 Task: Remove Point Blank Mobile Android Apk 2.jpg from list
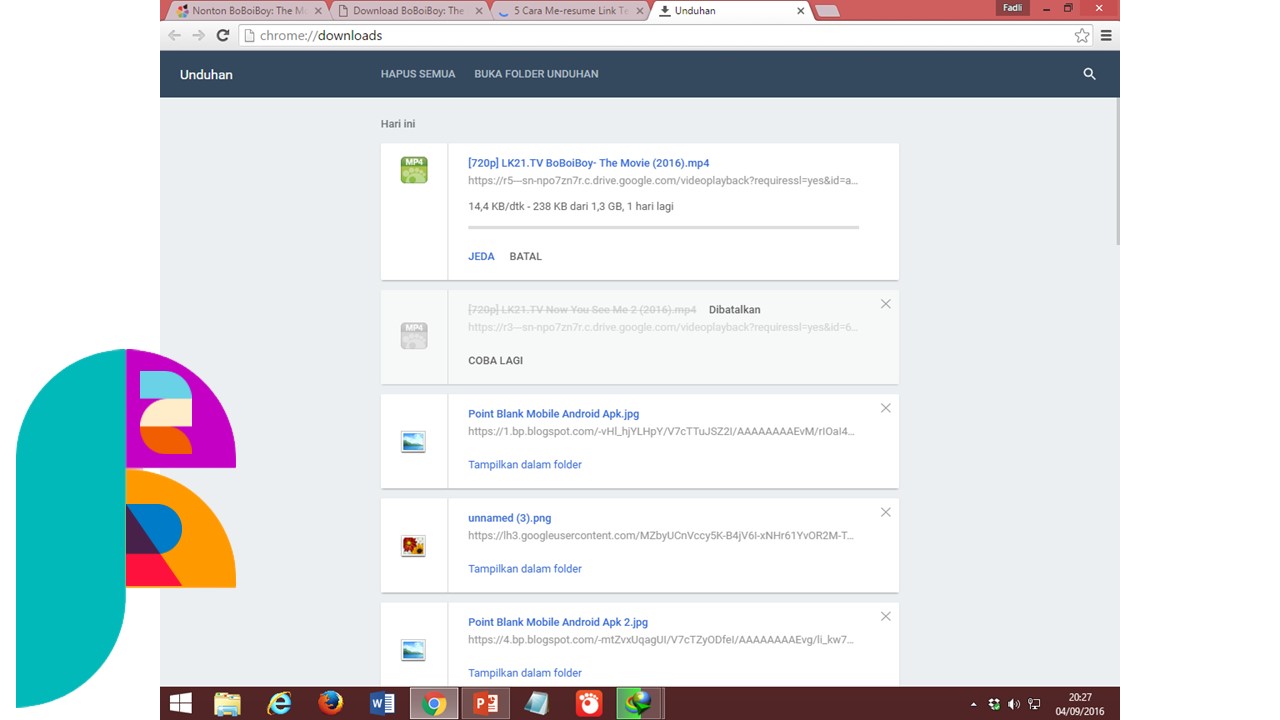(x=885, y=616)
